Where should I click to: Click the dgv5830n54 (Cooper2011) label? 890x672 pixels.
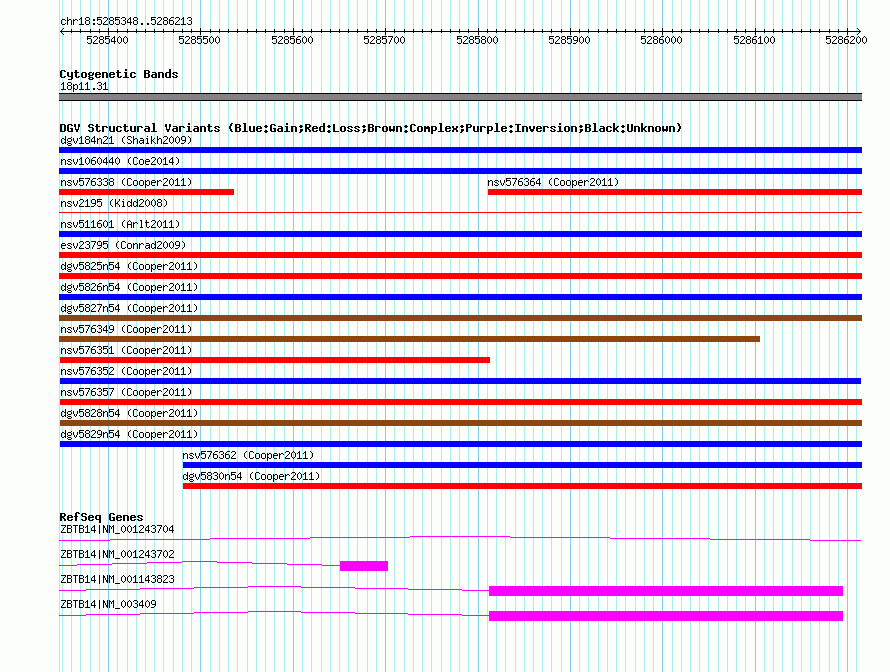click(251, 476)
